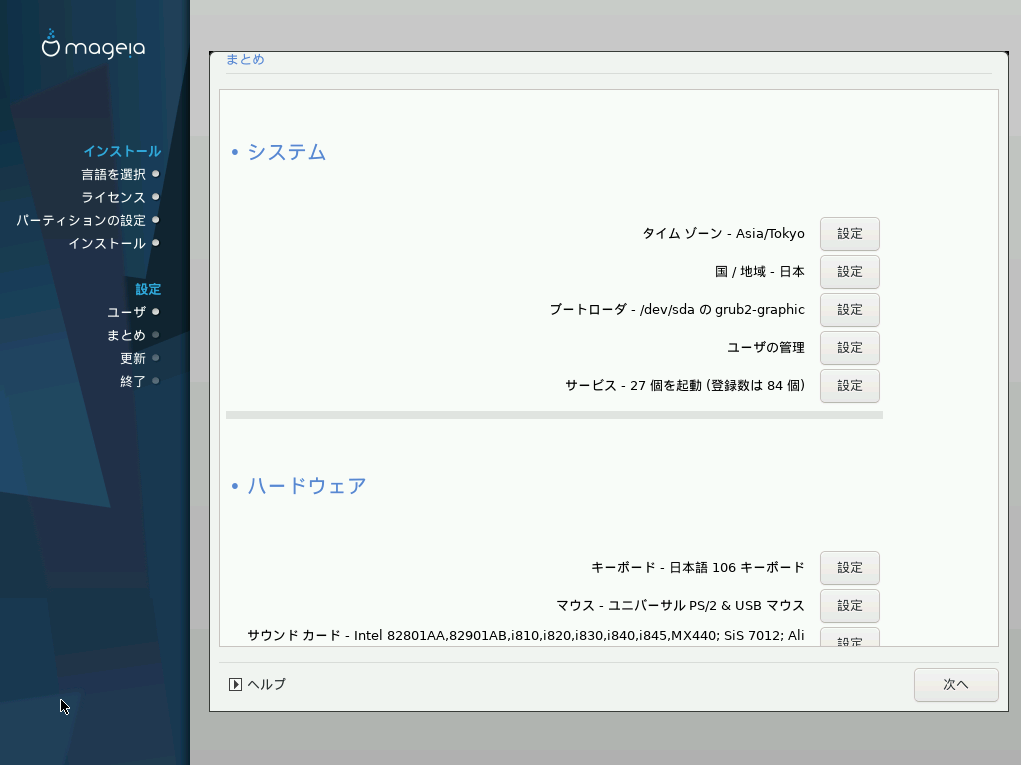
Task: Configure the 国 / 地域 - 日本 setting
Action: (x=849, y=272)
